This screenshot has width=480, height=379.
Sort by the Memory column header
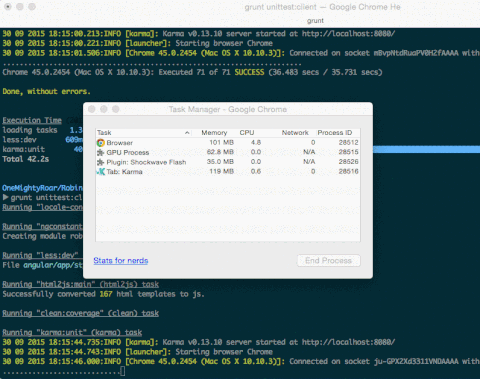pyautogui.click(x=214, y=133)
